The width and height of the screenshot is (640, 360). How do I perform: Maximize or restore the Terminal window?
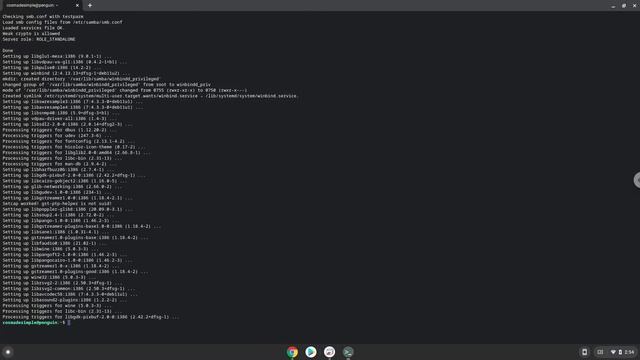coord(624,6)
